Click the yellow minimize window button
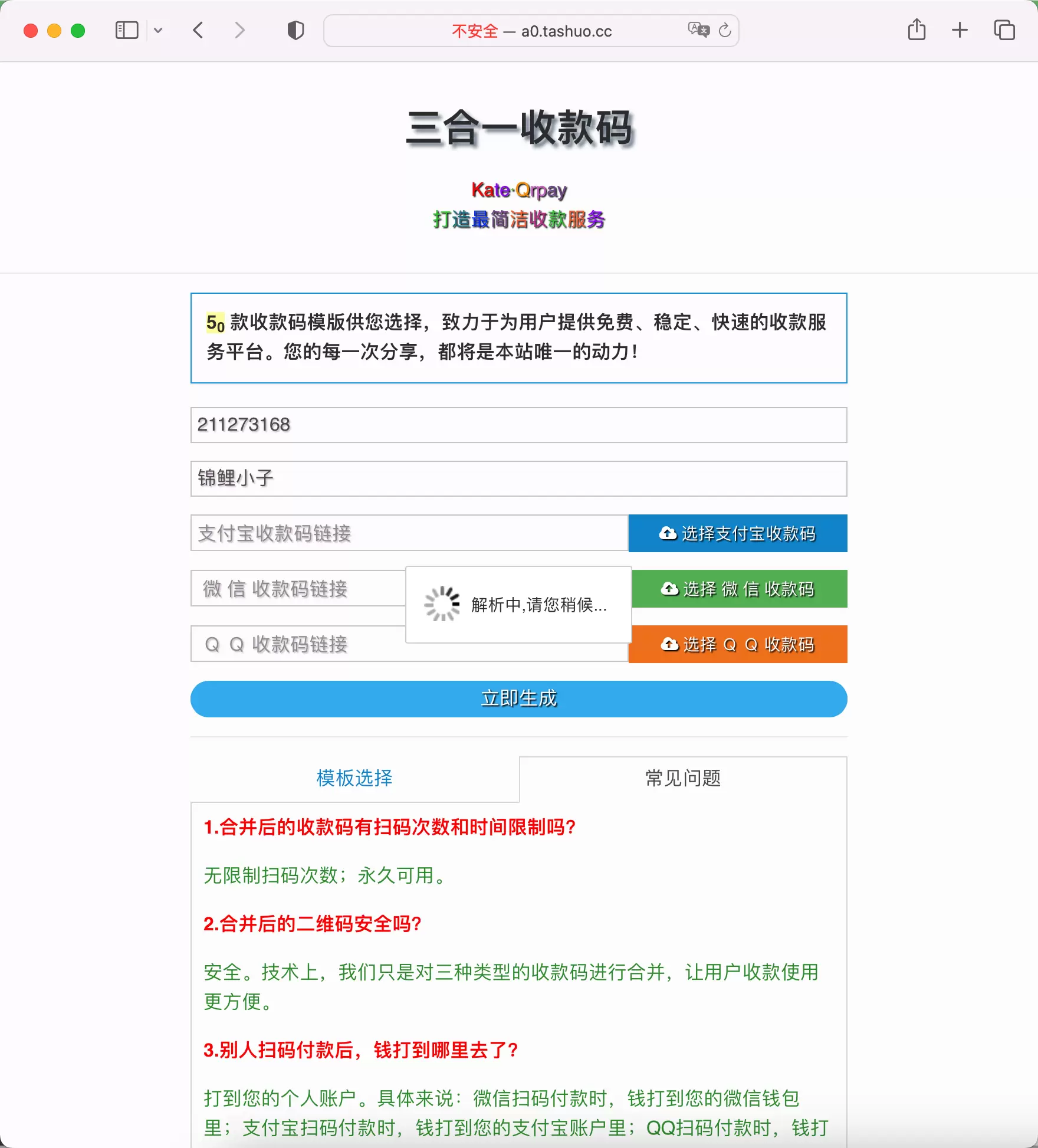Viewport: 1038px width, 1148px height. [54, 31]
